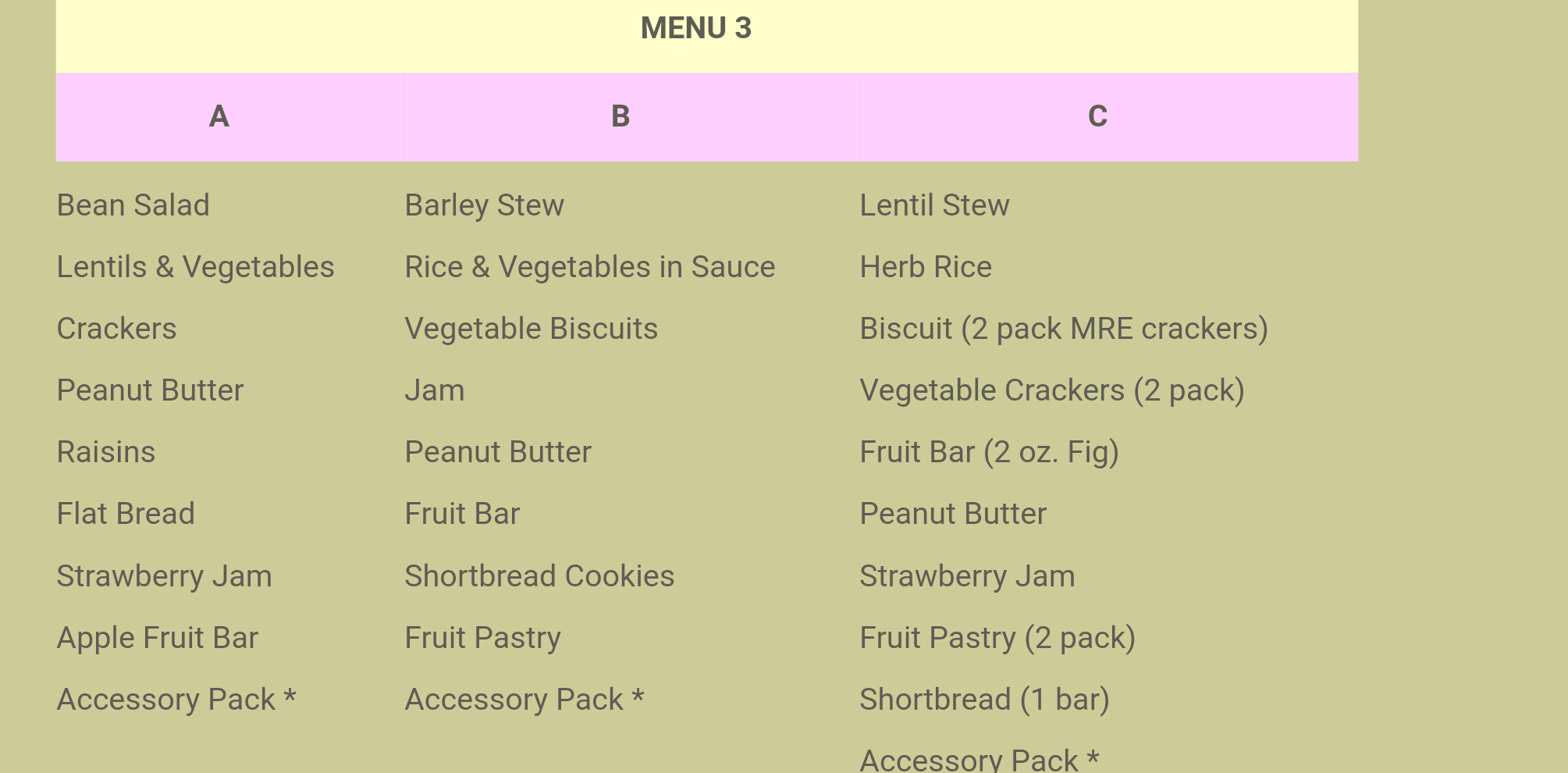This screenshot has height=773, width=1568.
Task: Click Shortbread (1 bar) entry
Action: point(984,700)
